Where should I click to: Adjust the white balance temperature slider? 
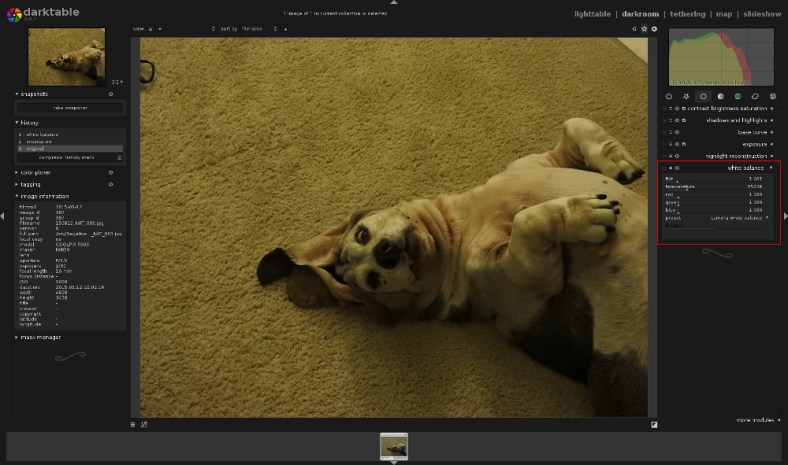(718, 186)
